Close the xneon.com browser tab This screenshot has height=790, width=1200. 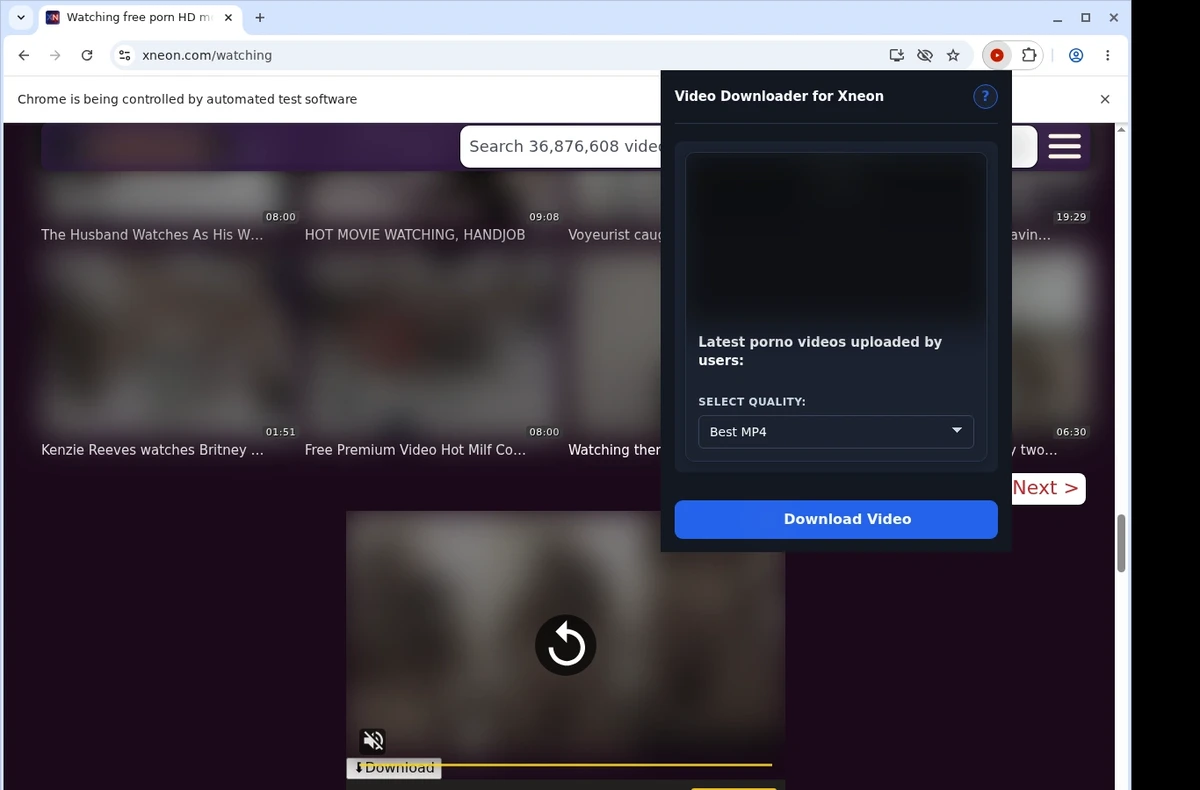(229, 17)
